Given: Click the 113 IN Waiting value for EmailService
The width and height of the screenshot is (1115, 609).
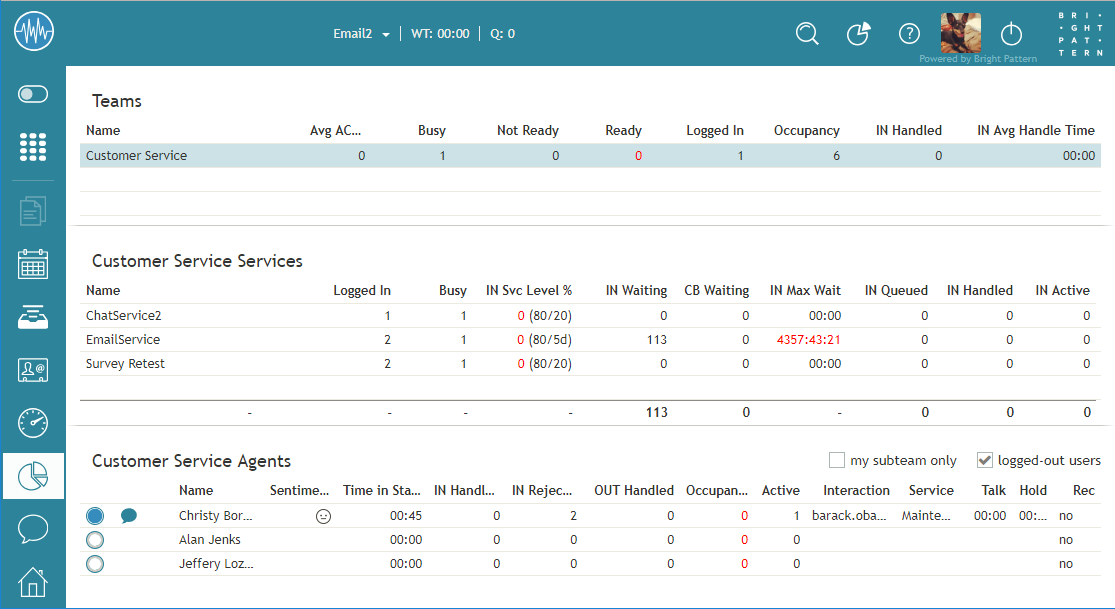Looking at the screenshot, I should pyautogui.click(x=657, y=340).
